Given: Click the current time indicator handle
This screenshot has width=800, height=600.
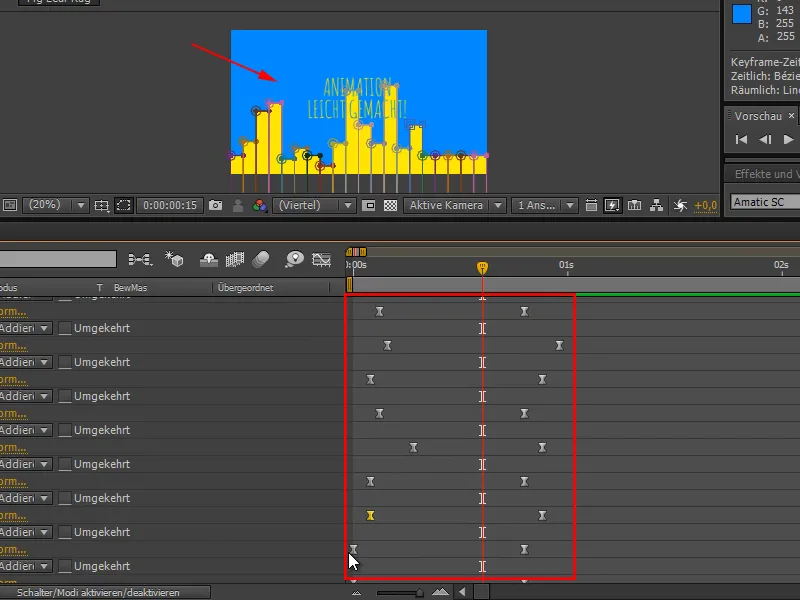Looking at the screenshot, I should pos(482,268).
